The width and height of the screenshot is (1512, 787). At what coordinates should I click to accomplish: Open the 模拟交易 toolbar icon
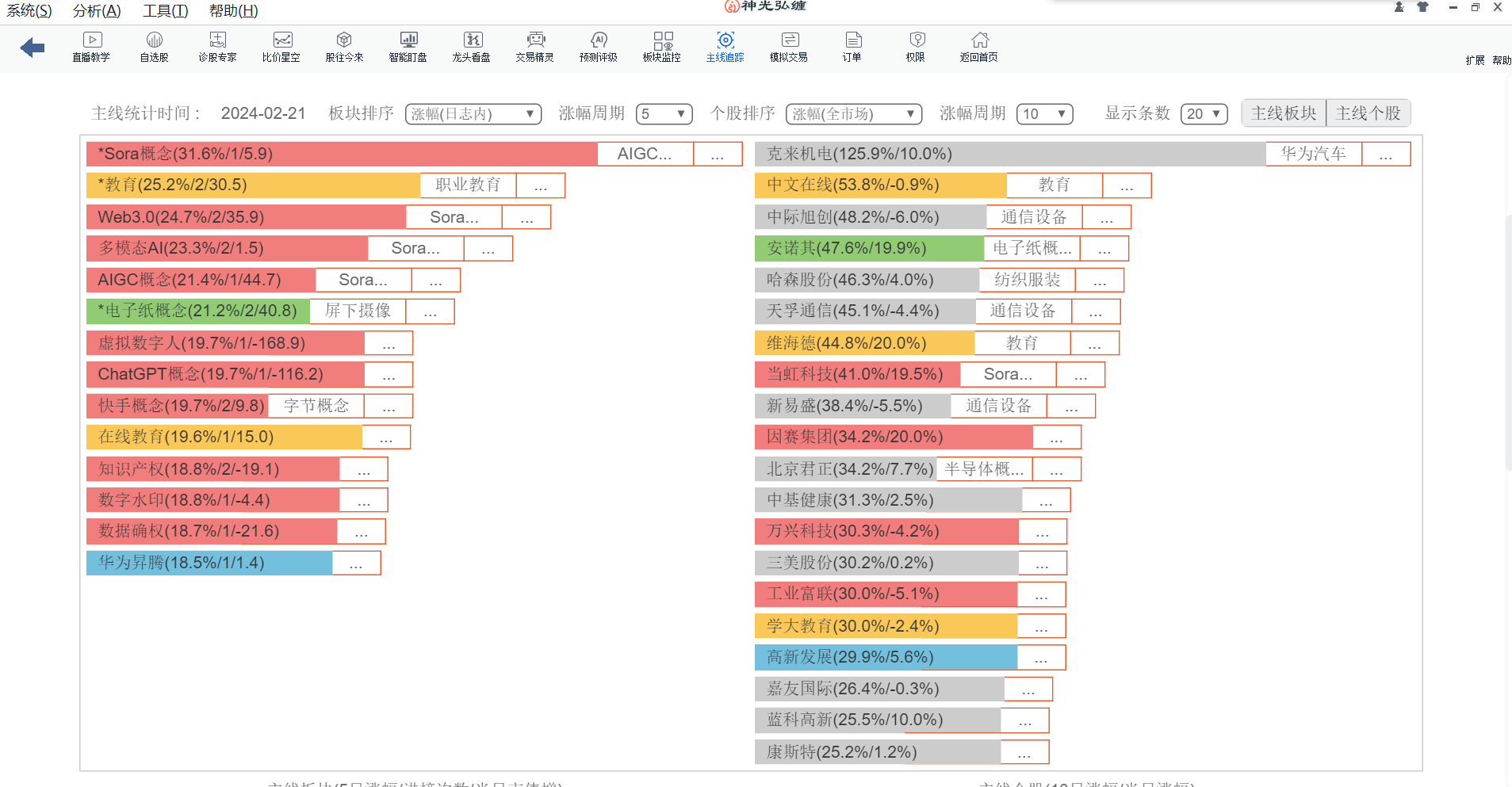tap(789, 47)
